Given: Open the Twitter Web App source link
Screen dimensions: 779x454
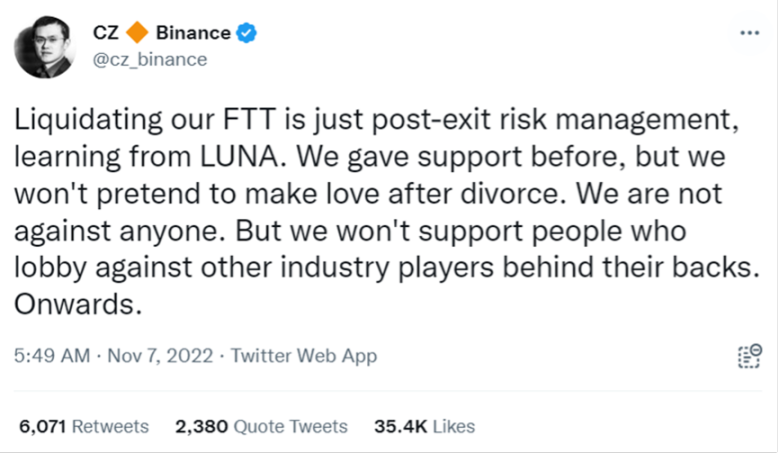Looking at the screenshot, I should tap(307, 356).
